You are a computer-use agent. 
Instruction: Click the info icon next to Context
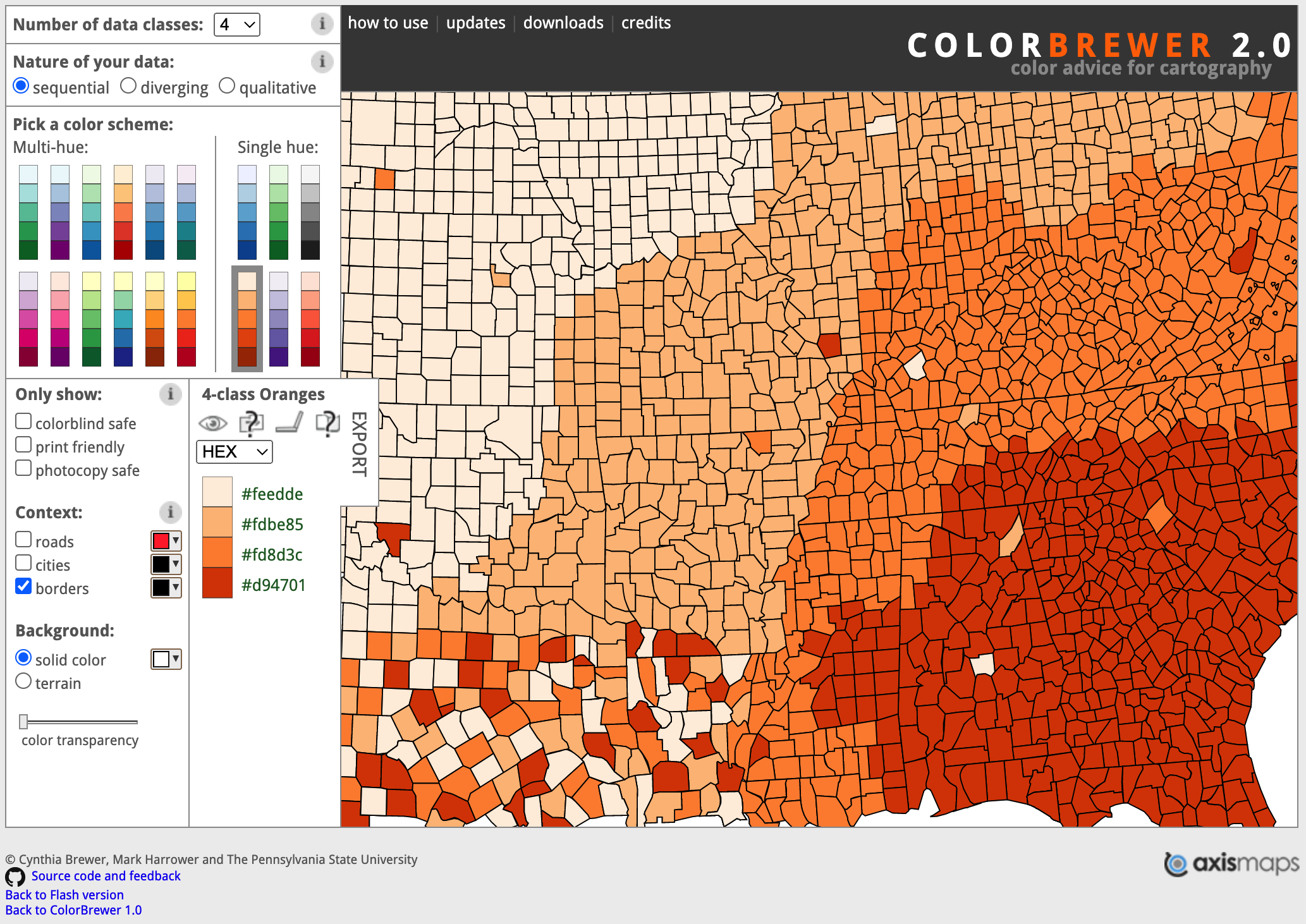pyautogui.click(x=170, y=512)
